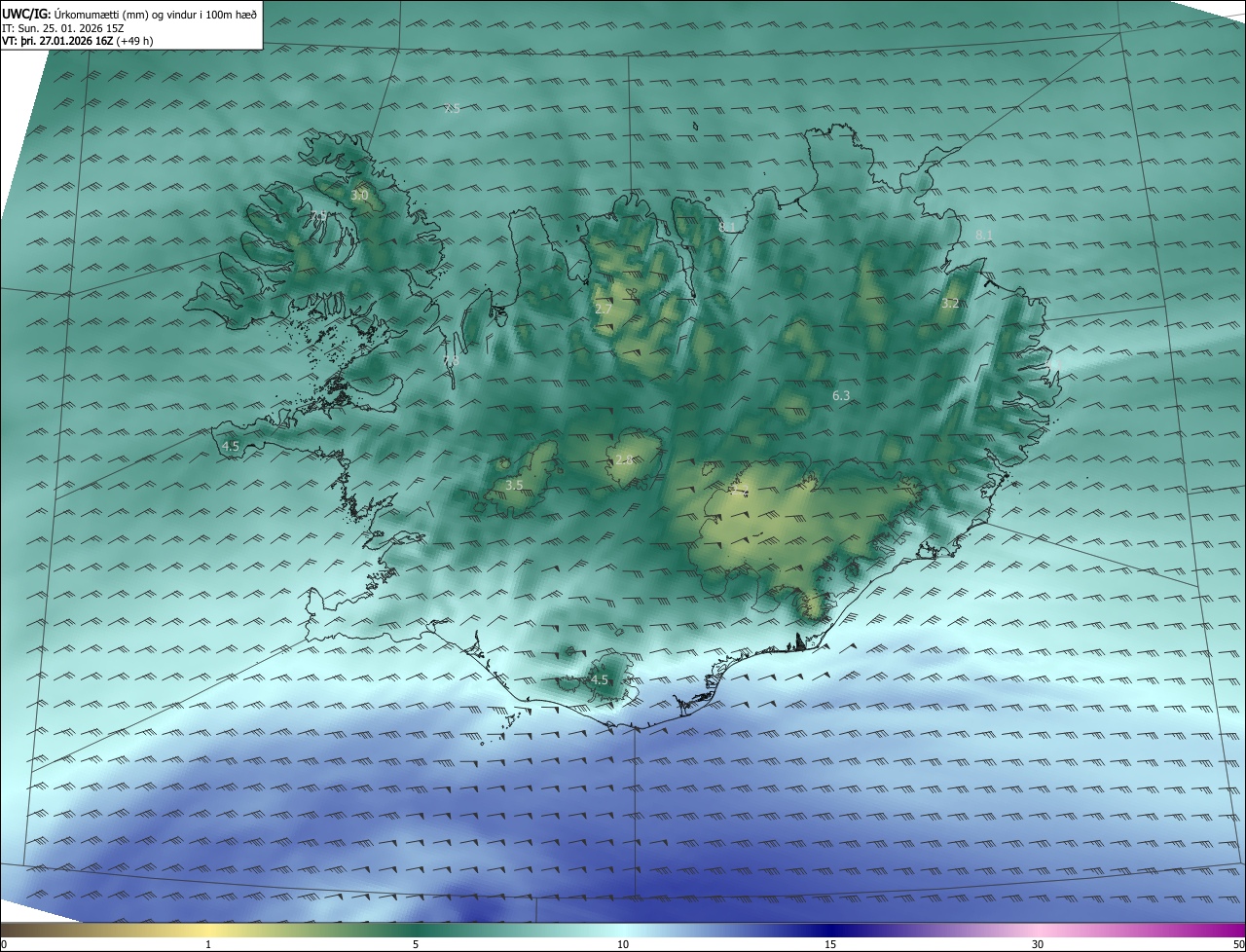Click the "30" tick on the colour scale
The width and height of the screenshot is (1246, 952).
pyautogui.click(x=1038, y=944)
